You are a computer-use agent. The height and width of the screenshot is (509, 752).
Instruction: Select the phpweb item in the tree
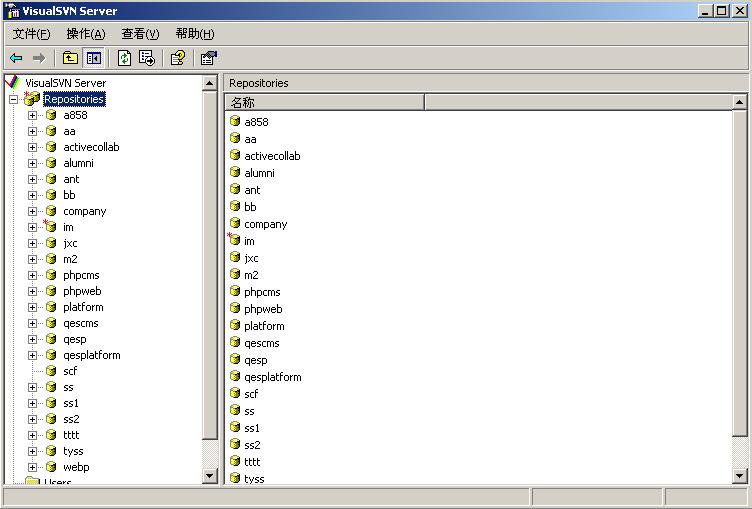point(82,291)
